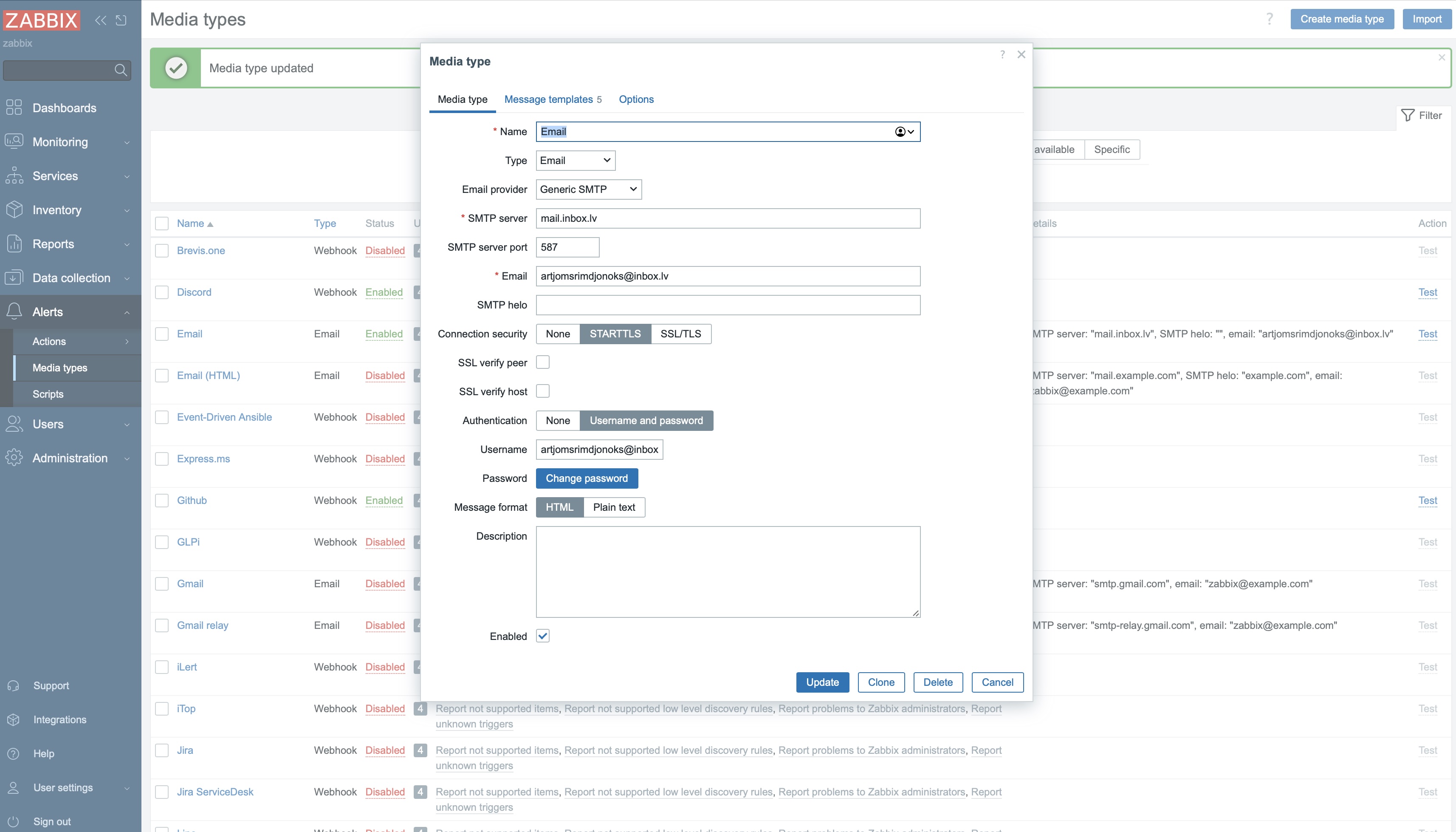
Task: Open Integrations in the sidebar
Action: [x=59, y=719]
